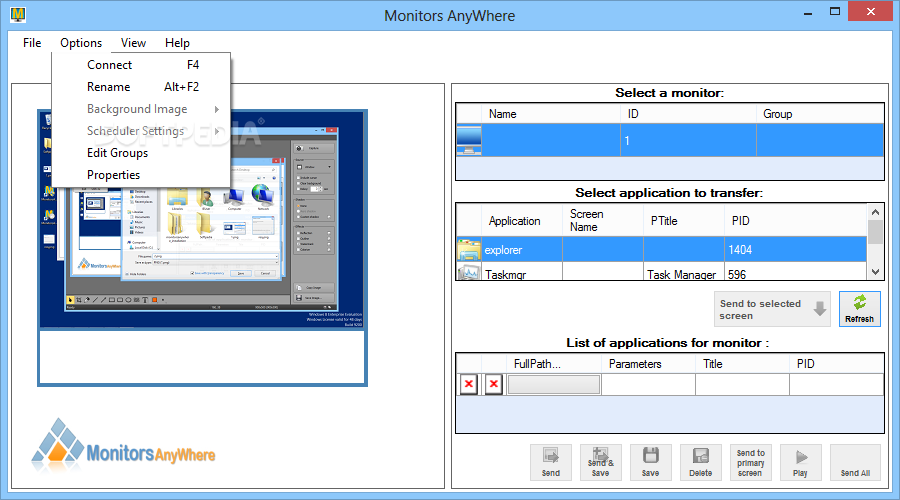Image resolution: width=900 pixels, height=500 pixels.
Task: Click the Send & Save button
Action: click(600, 462)
